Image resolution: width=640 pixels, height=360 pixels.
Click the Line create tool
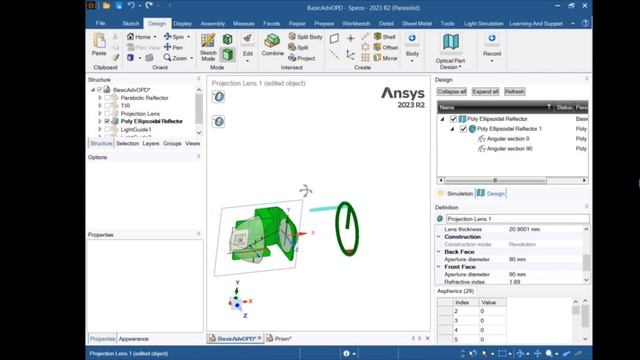(334, 55)
